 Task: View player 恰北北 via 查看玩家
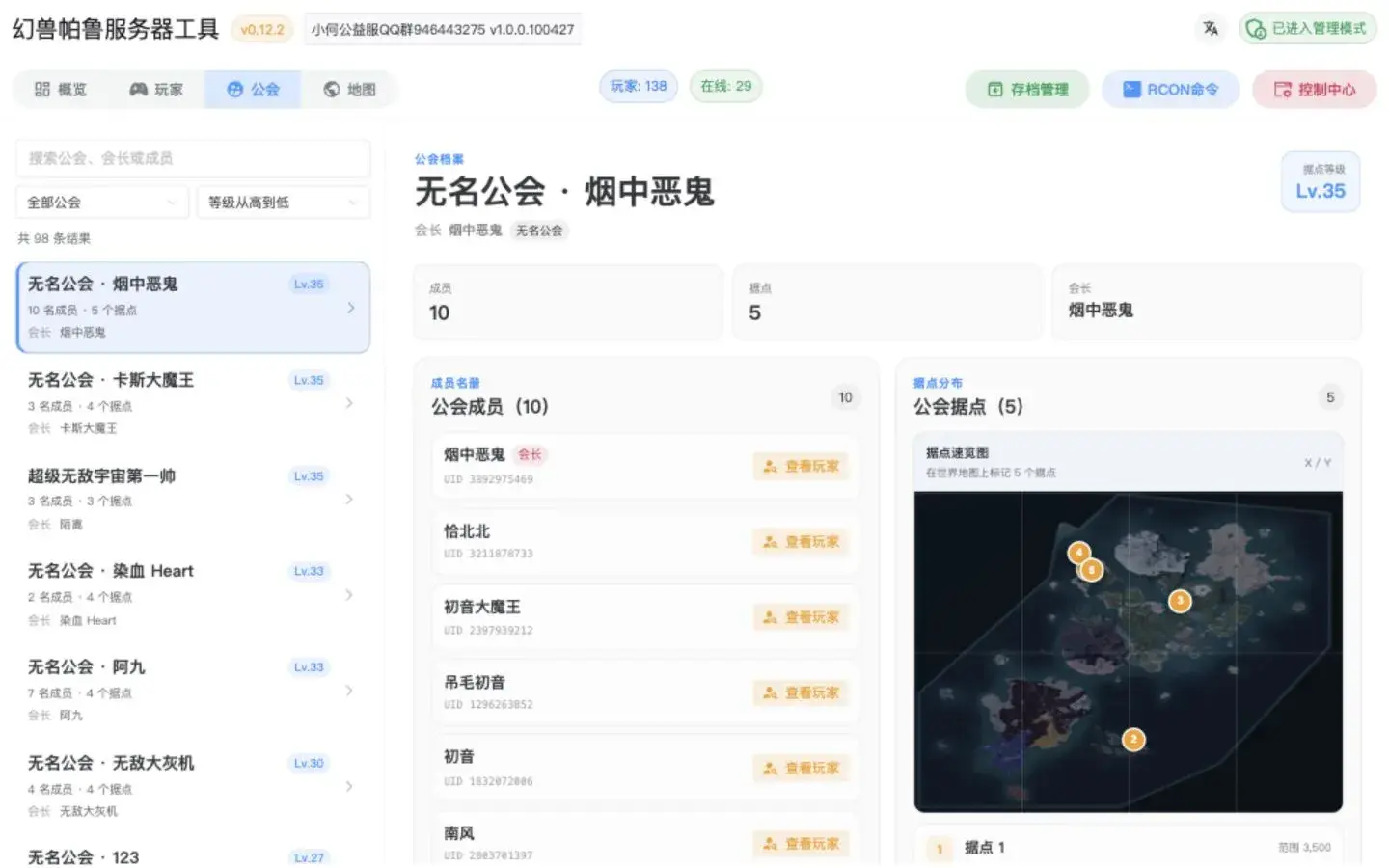point(801,542)
